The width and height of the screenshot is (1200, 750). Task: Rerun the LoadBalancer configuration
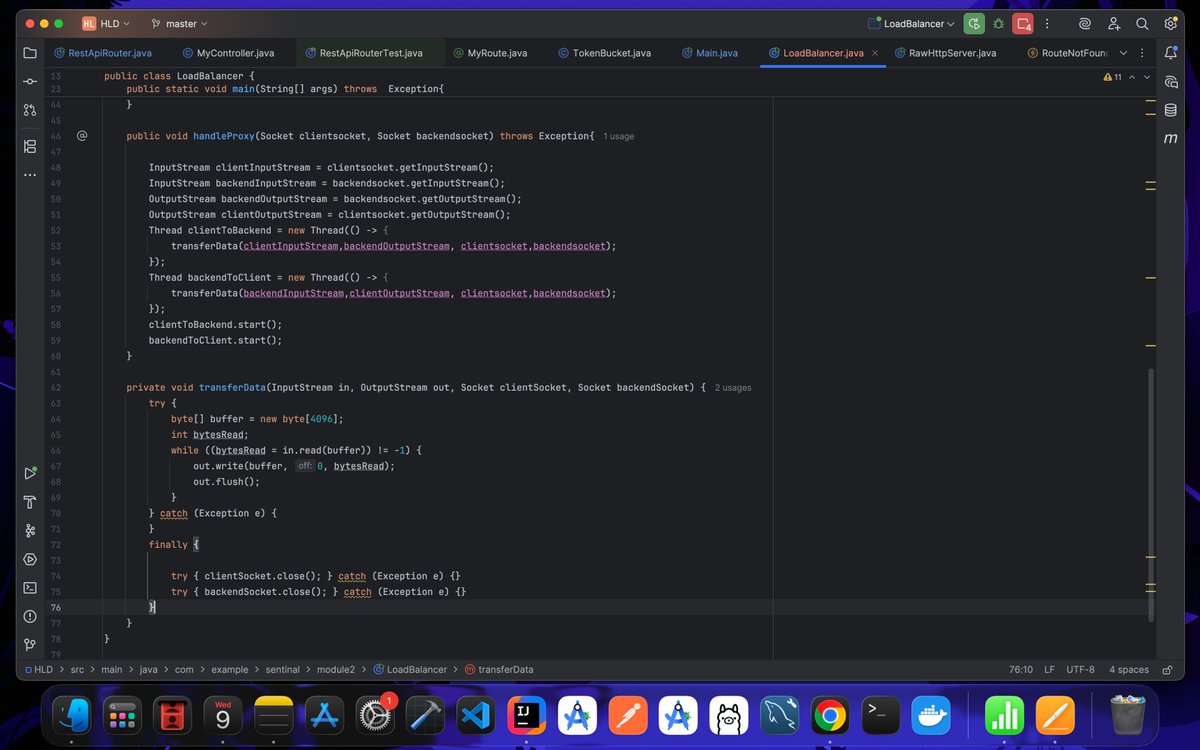pos(974,23)
